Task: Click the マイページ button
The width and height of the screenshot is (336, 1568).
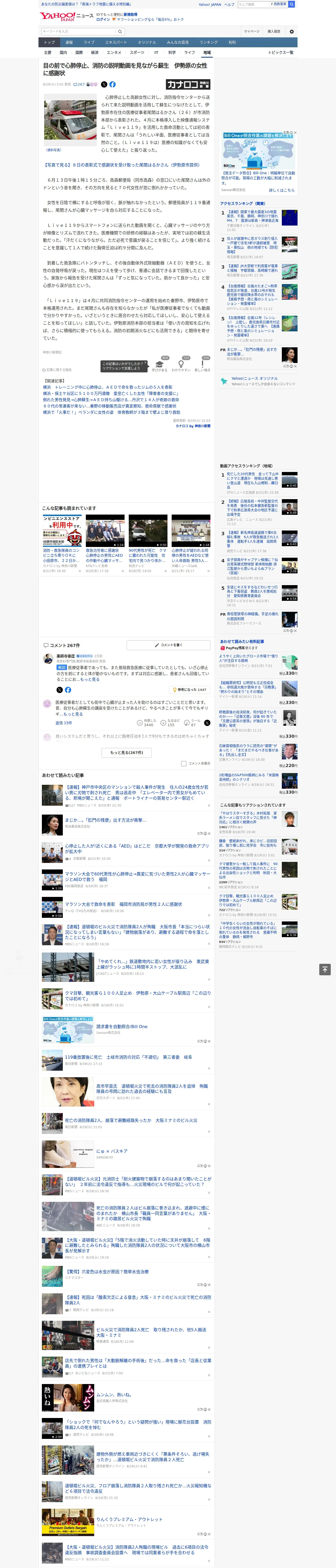Action: click(251, 32)
